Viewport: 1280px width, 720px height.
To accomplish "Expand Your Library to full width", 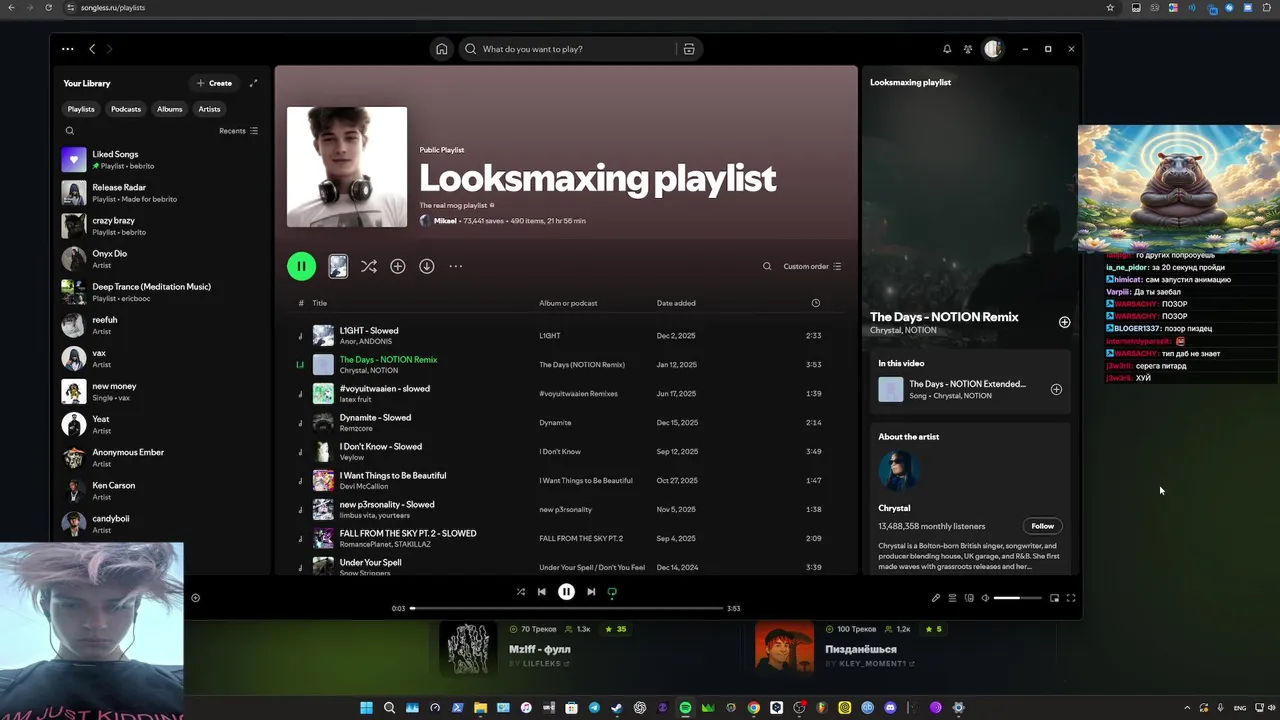I will coord(253,83).
